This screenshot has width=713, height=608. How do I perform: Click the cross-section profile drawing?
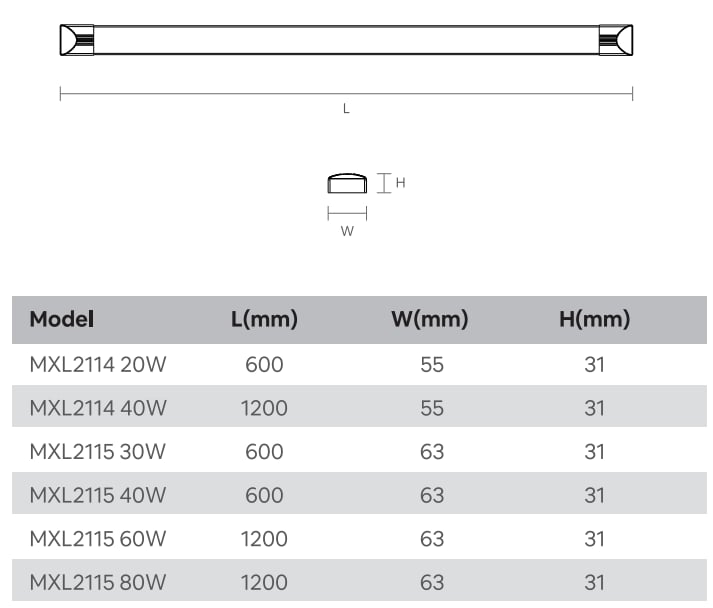[x=347, y=183]
